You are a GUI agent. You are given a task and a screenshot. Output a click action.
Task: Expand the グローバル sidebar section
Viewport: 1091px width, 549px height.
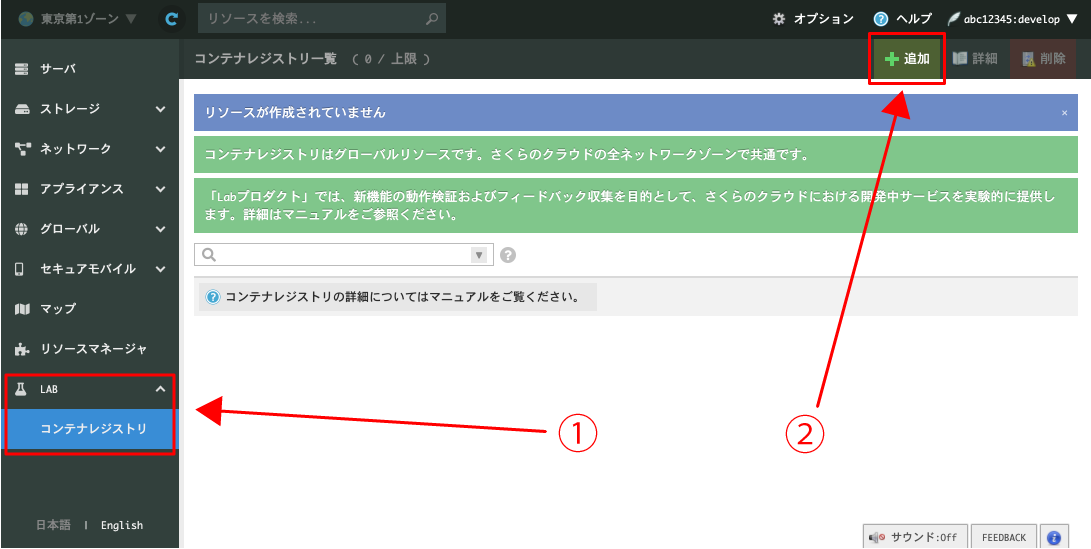coord(89,228)
